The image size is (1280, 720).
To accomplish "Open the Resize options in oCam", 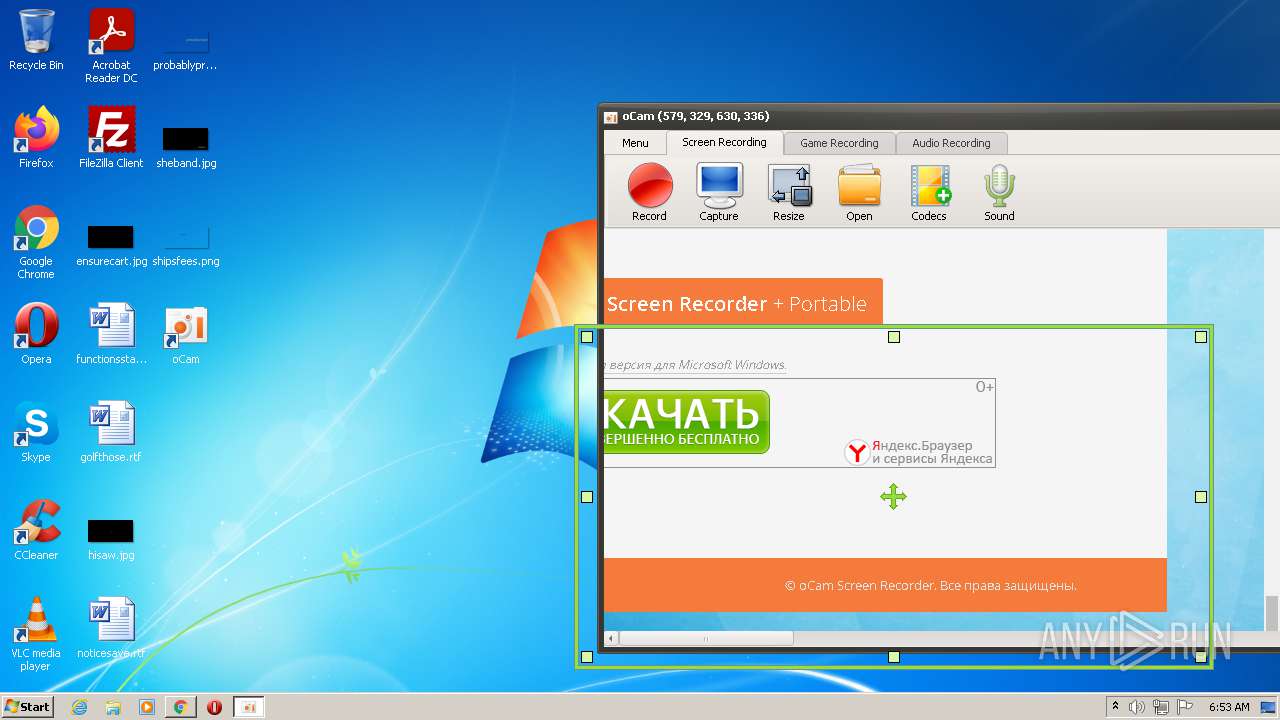I will pyautogui.click(x=789, y=193).
